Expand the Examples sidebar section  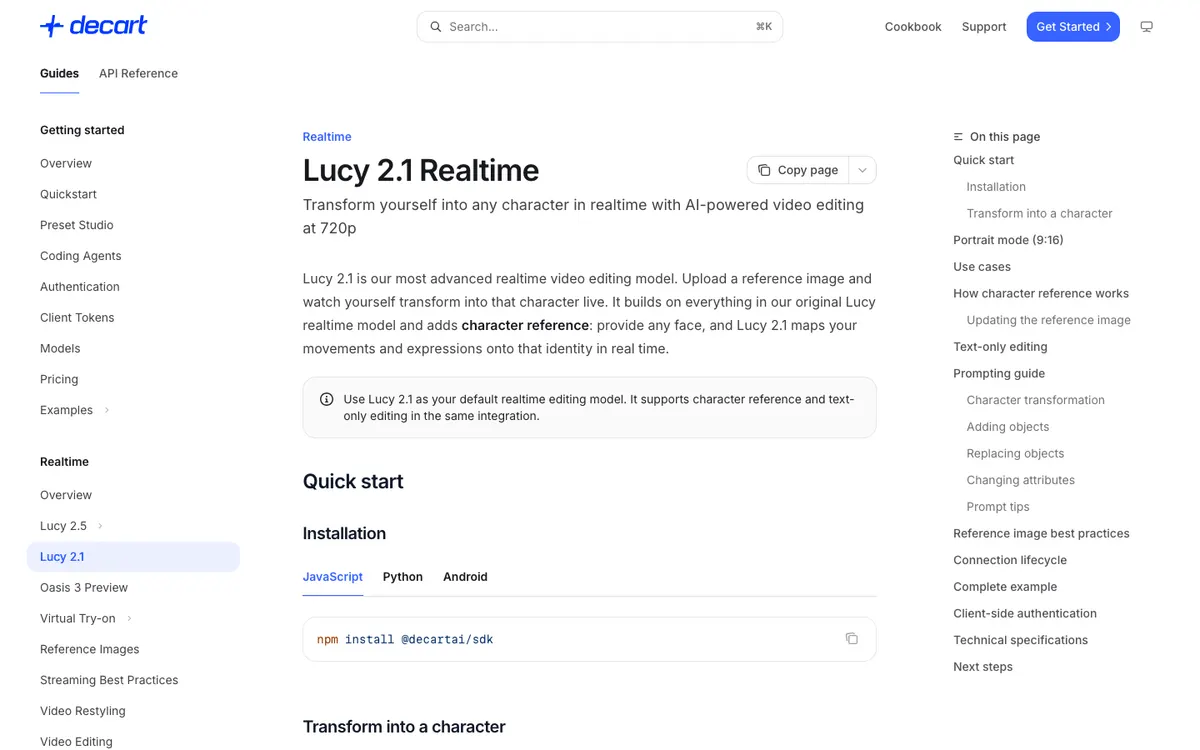(x=107, y=410)
